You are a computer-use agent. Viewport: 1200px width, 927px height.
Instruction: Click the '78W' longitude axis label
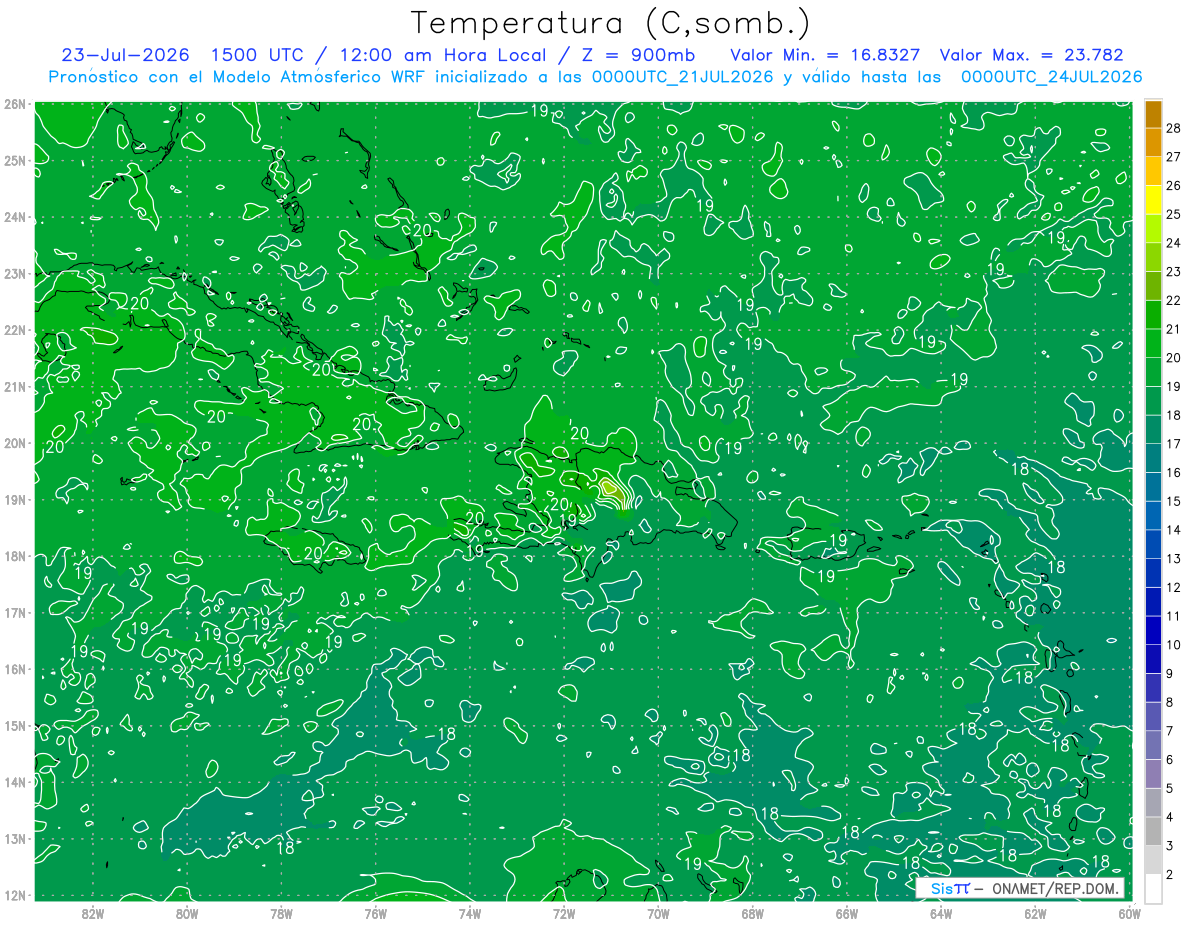pos(281,913)
